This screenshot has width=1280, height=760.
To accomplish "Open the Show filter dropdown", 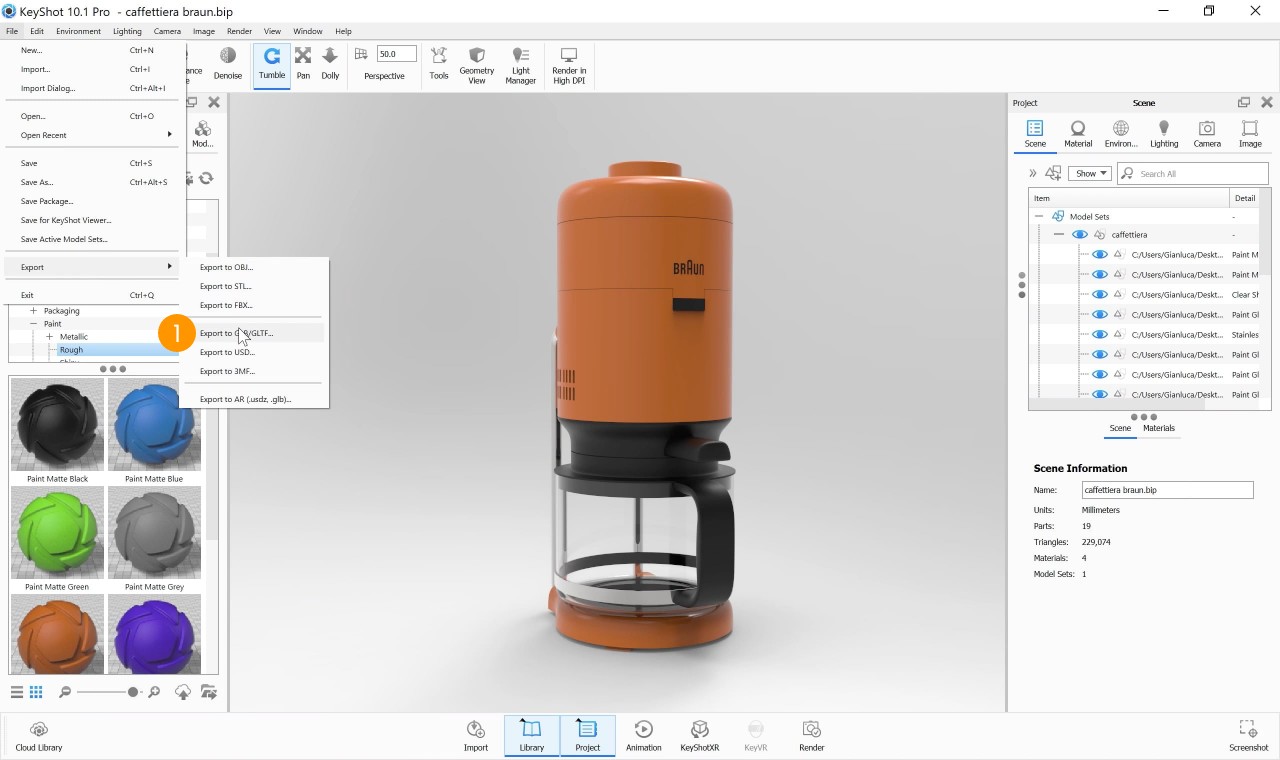I will coord(1090,172).
